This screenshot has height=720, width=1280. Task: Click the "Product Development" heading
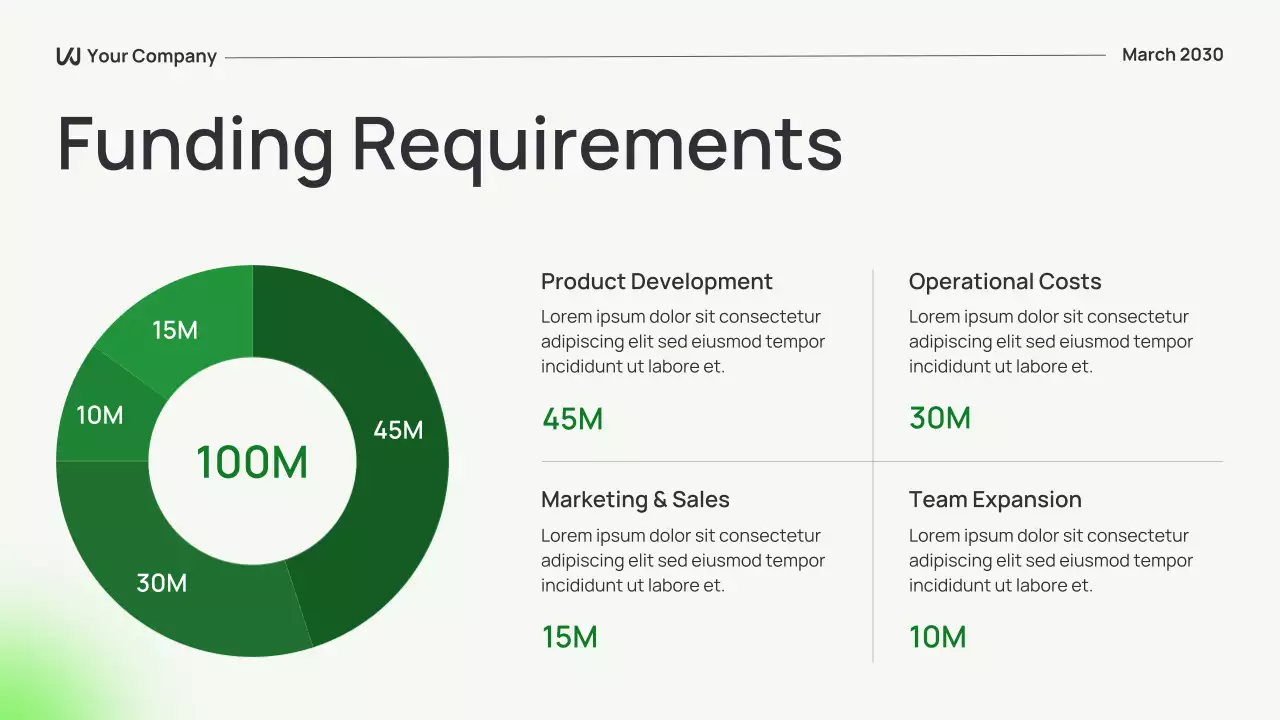click(x=656, y=281)
